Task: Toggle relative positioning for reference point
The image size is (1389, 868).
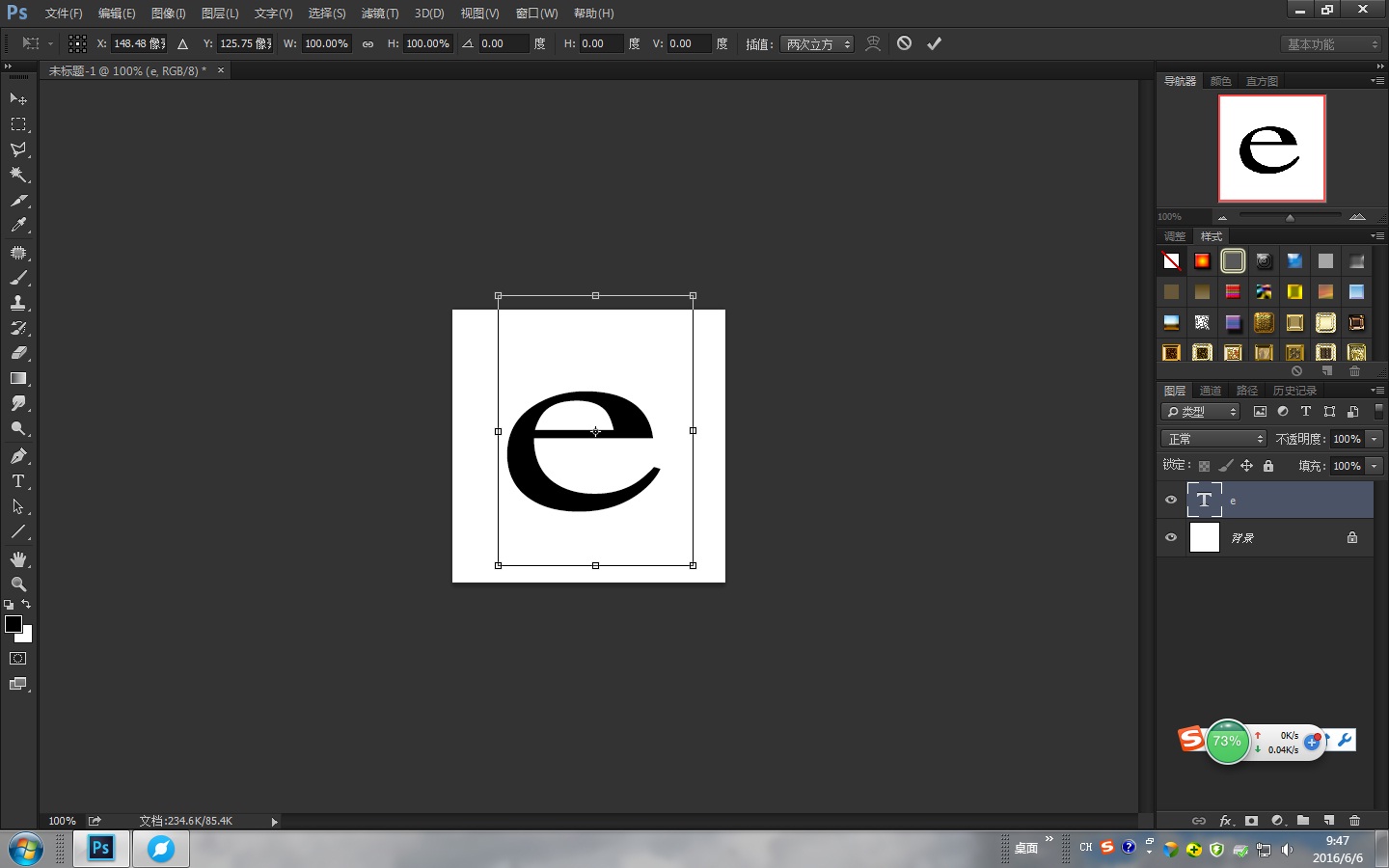Action: coord(182,44)
